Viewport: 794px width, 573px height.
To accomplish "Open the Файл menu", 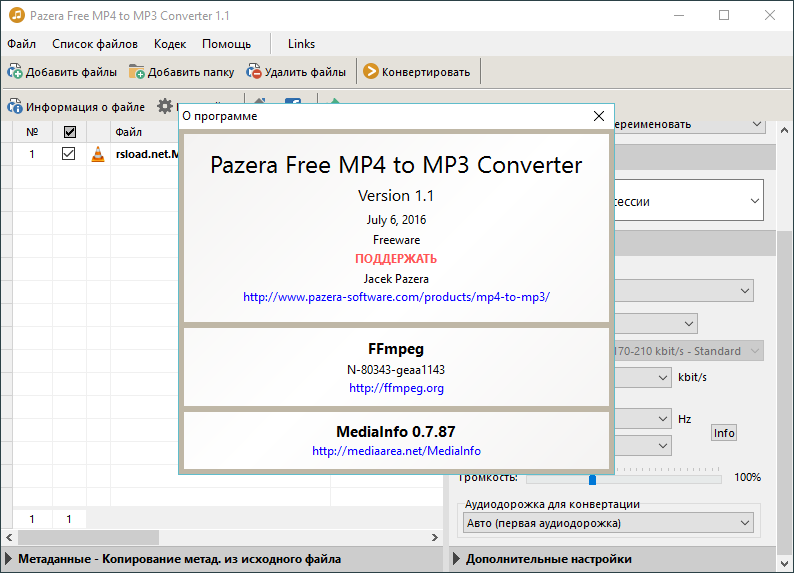I will click(21, 44).
